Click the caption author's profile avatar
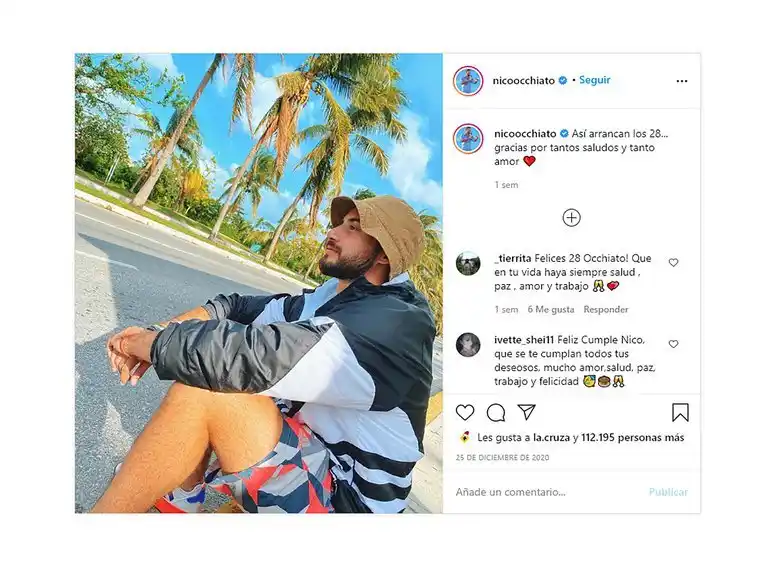This screenshot has width=768, height=576. [x=468, y=139]
